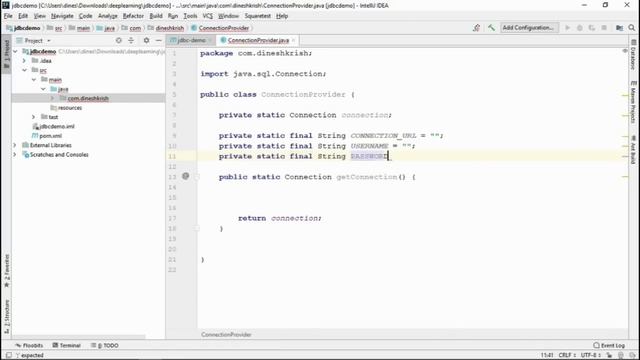Switch to the jdbc-demo editor tab

(x=191, y=40)
